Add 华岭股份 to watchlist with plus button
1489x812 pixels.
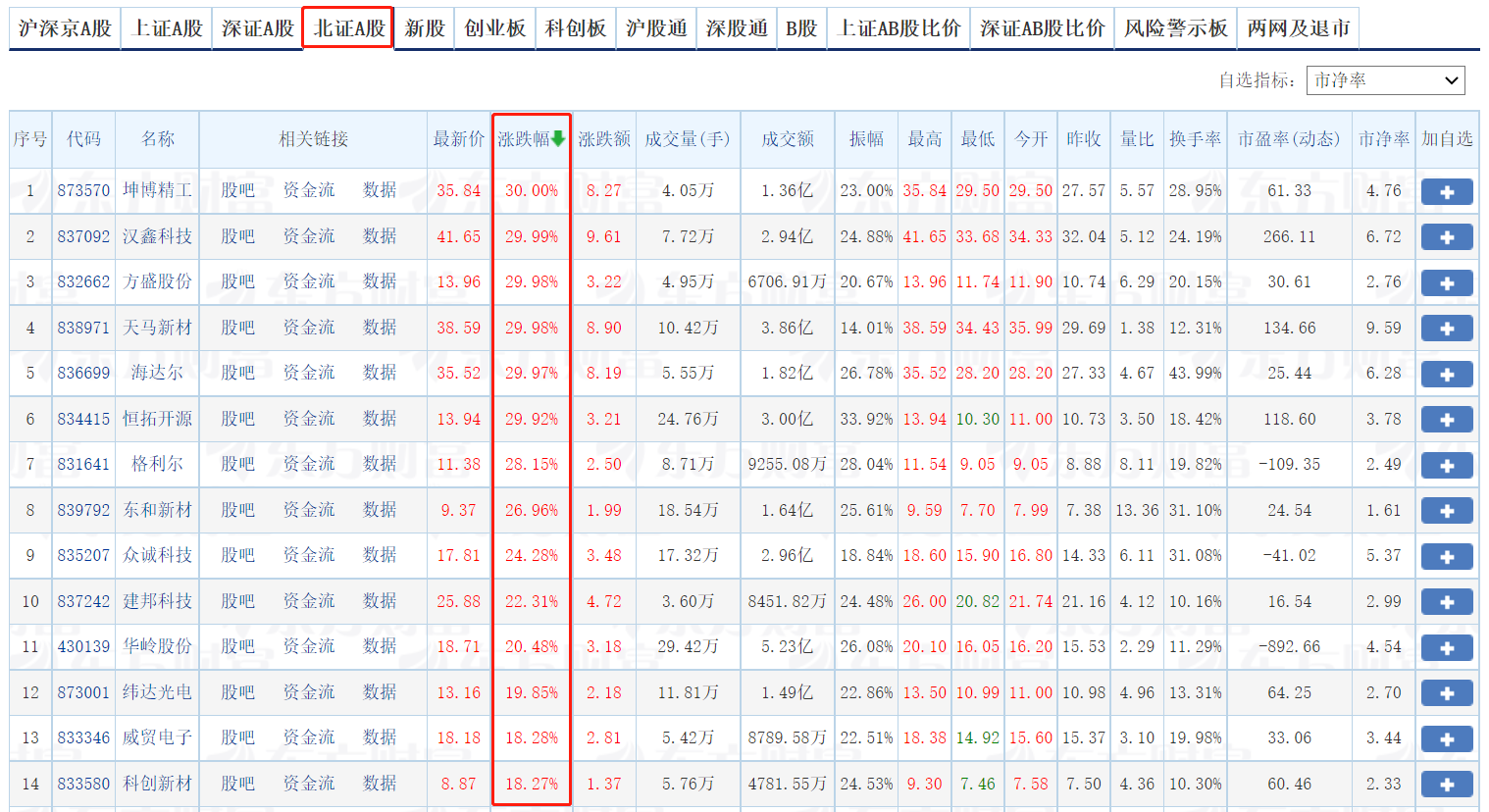tap(1447, 648)
